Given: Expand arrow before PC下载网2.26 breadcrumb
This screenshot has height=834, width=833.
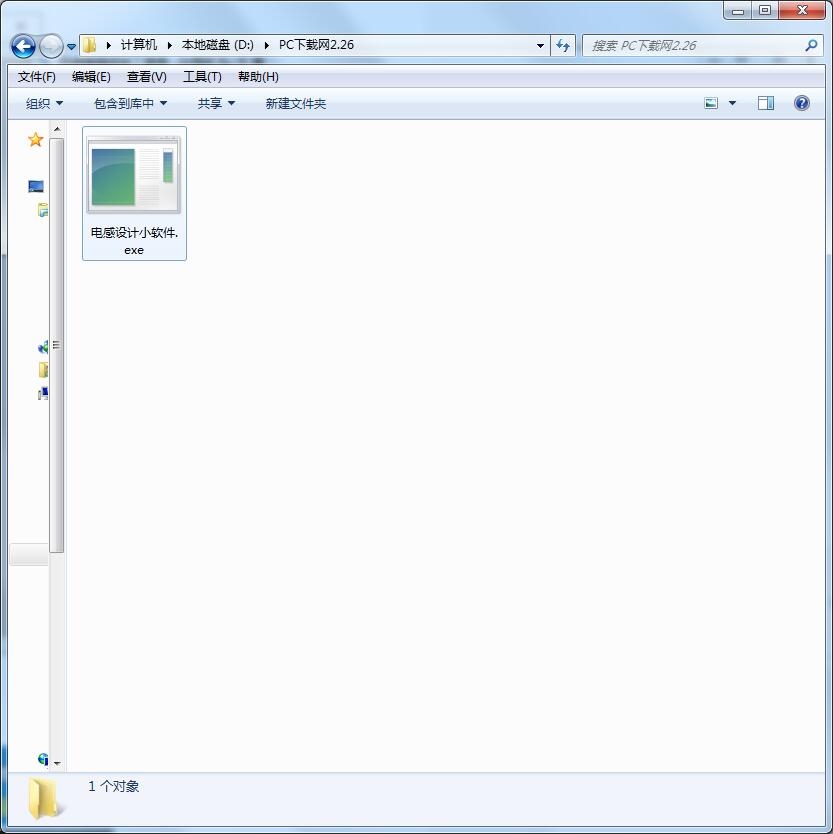Looking at the screenshot, I should coord(266,46).
